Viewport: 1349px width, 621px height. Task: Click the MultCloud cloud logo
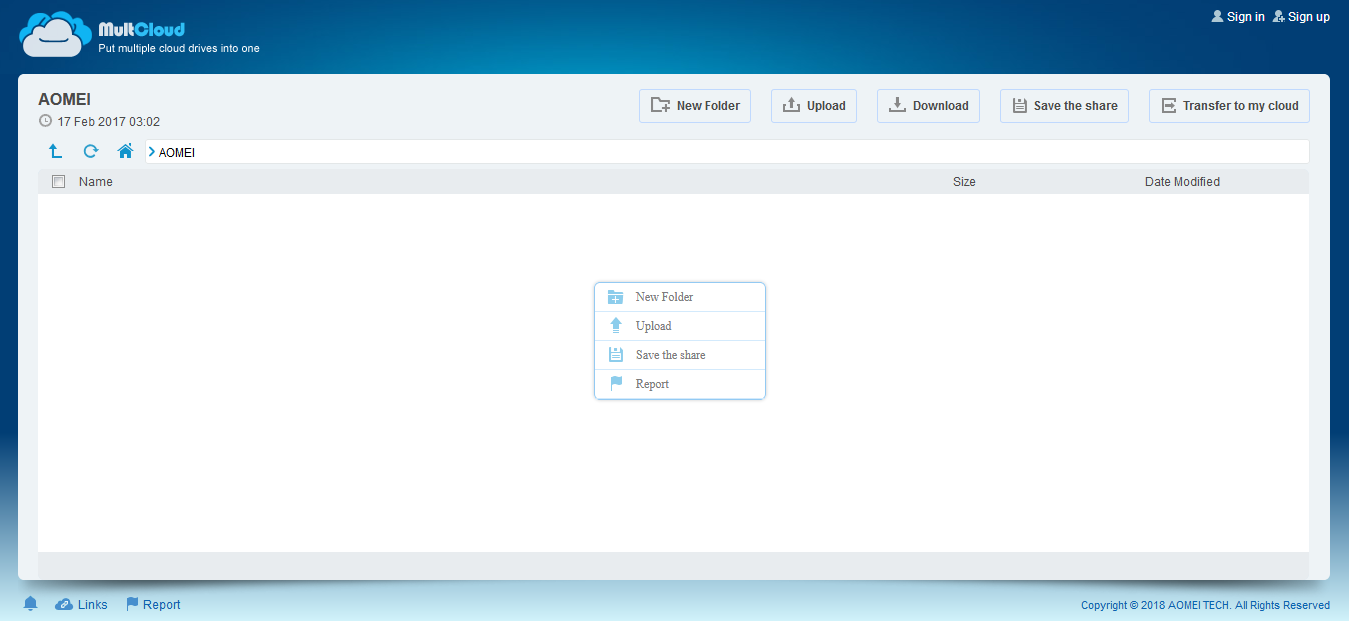57,34
